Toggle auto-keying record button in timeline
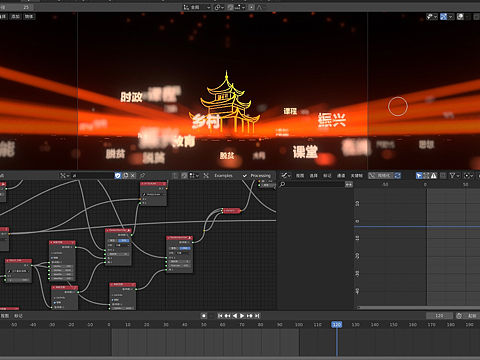 204,316
